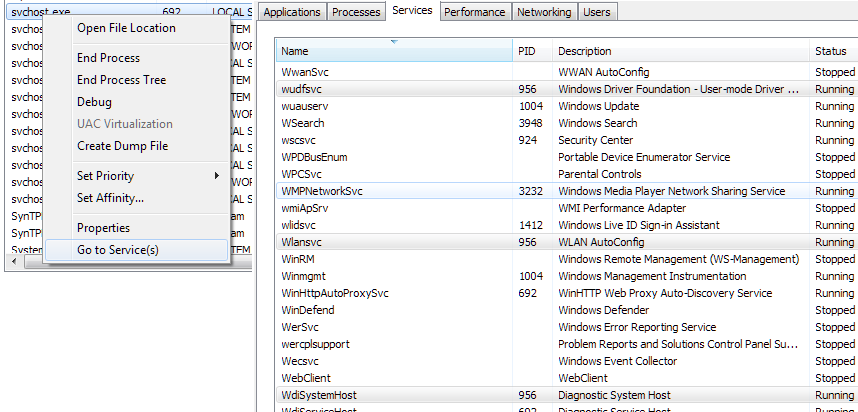Image resolution: width=858 pixels, height=412 pixels.
Task: Choose Create Dump File option
Action: 122,146
